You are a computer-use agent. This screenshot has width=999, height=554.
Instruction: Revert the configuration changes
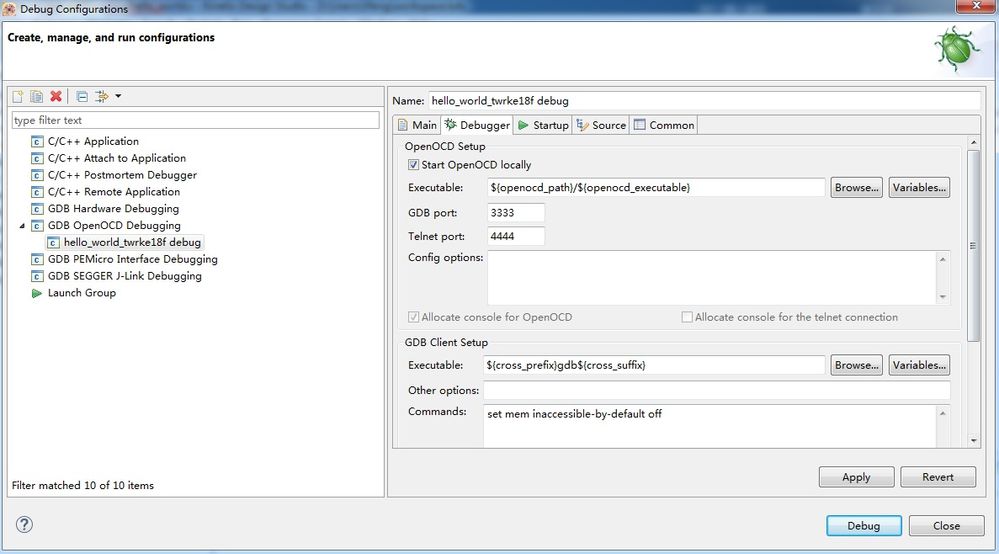pyautogui.click(x=938, y=477)
